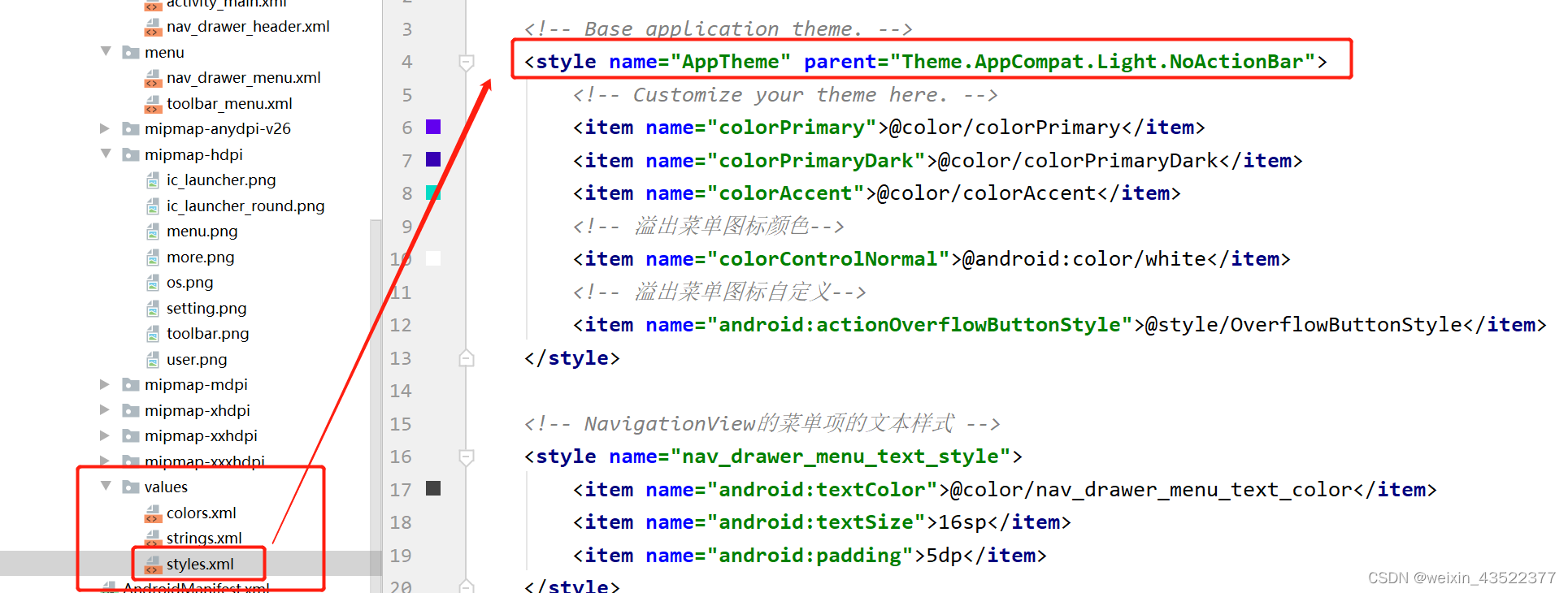This screenshot has width=1568, height=593.
Task: Open colorPrimaryDark gutter color swatch
Action: 433,159
